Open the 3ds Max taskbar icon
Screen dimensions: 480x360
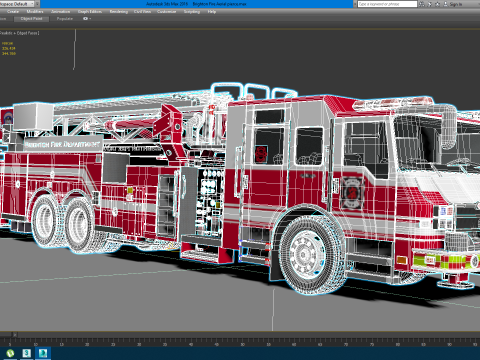click(26, 353)
